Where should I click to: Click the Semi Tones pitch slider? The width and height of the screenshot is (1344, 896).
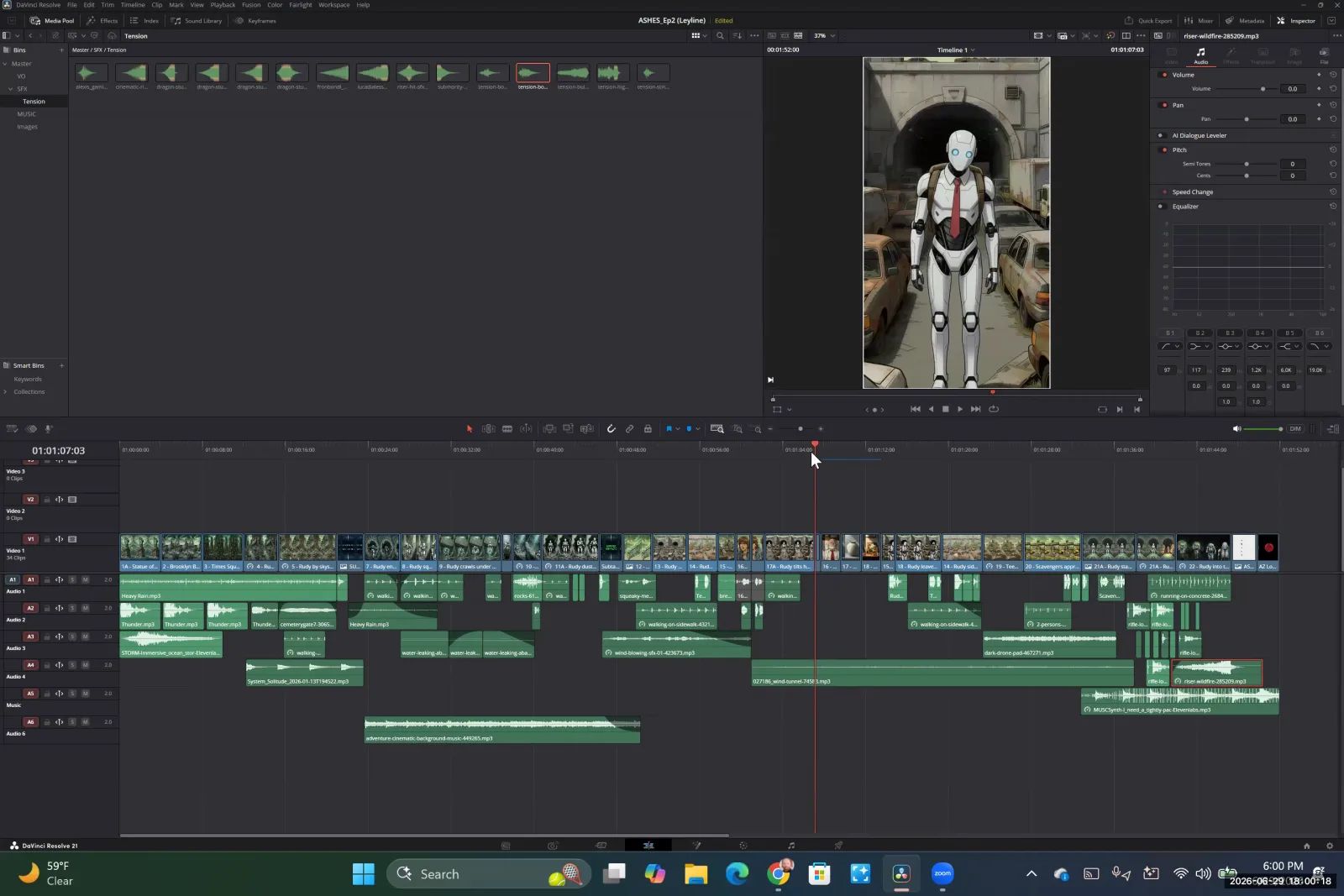tap(1247, 164)
